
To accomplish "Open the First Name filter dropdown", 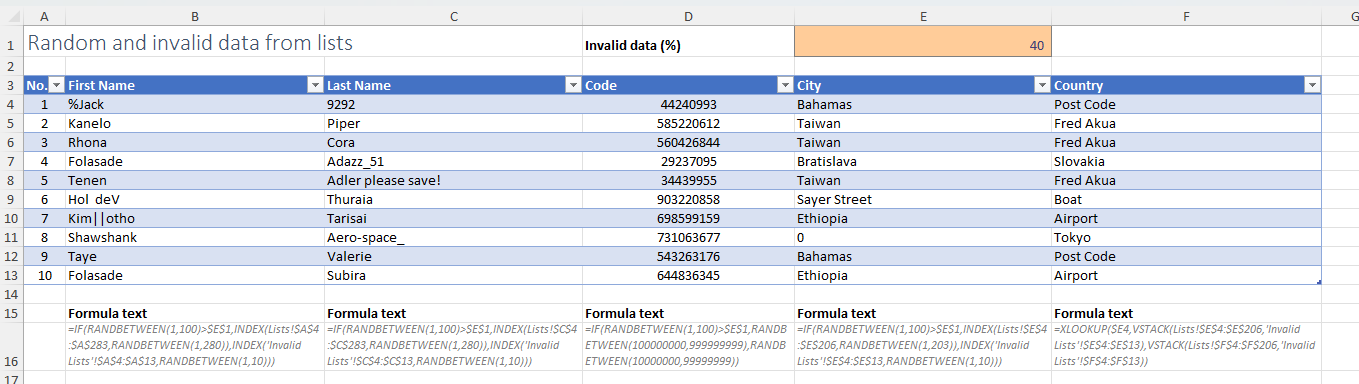I will click(315, 86).
